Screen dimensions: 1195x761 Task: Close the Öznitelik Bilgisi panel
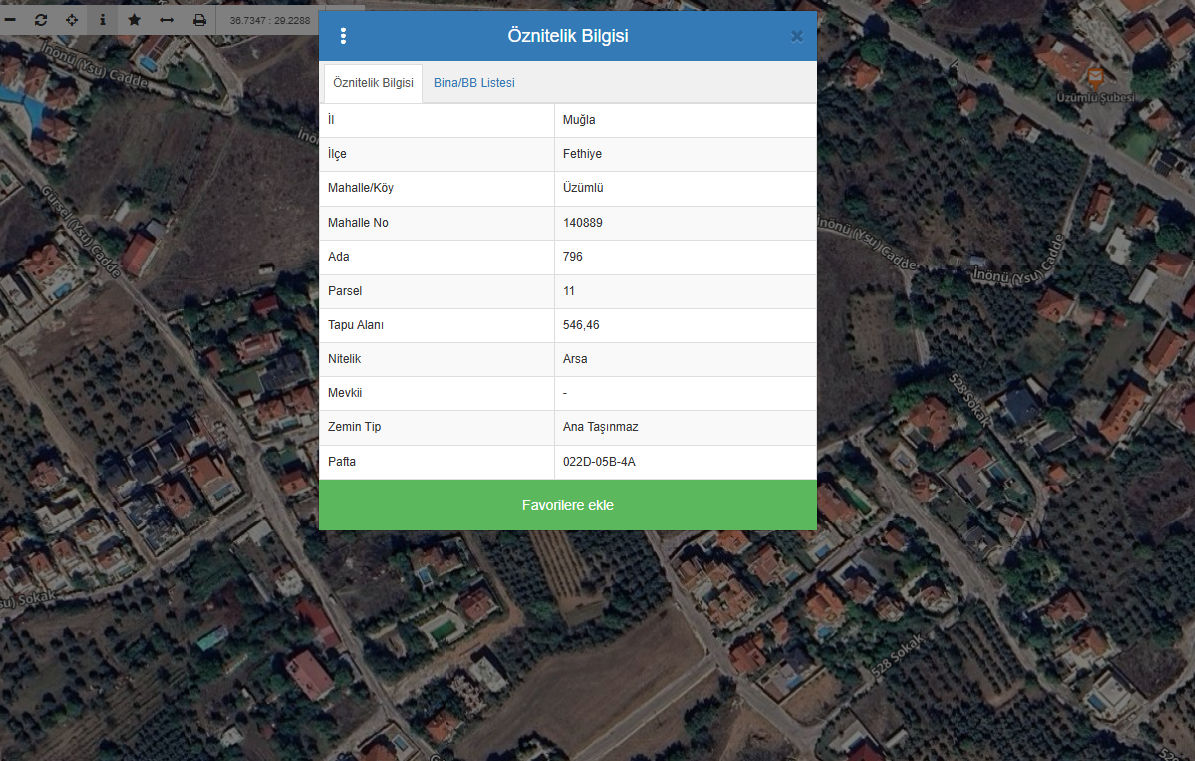(797, 37)
